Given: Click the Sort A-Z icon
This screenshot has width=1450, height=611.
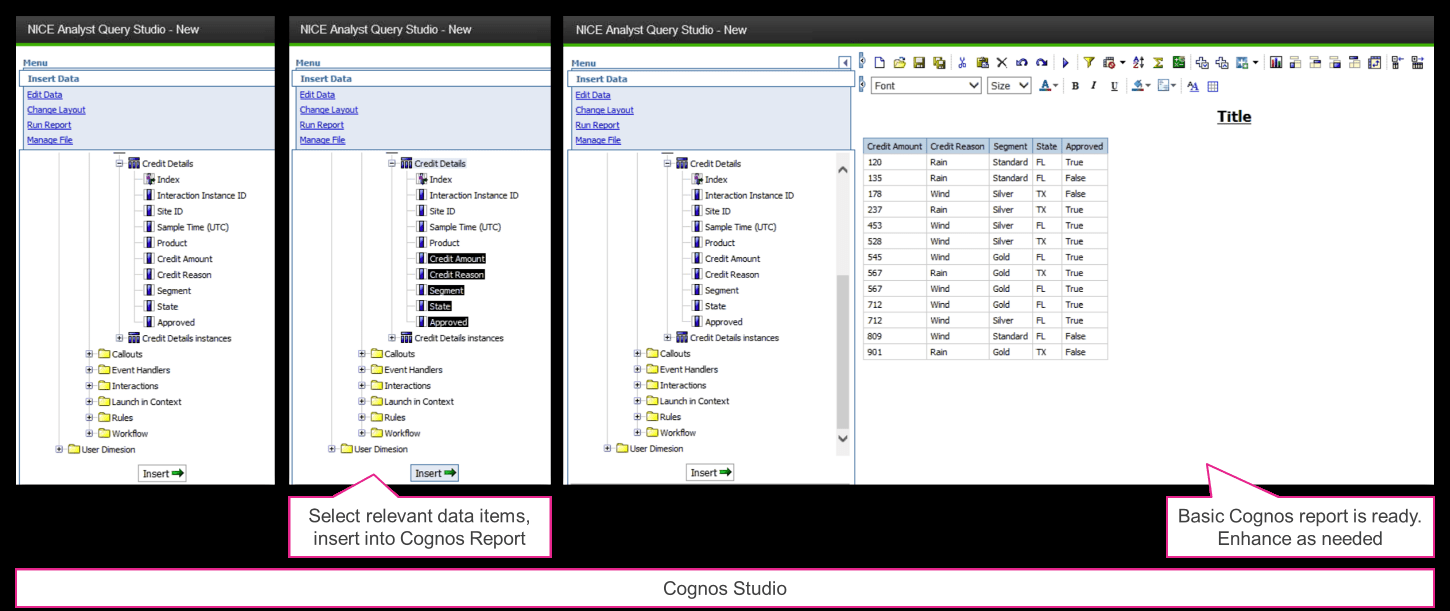Looking at the screenshot, I should click(1138, 62).
